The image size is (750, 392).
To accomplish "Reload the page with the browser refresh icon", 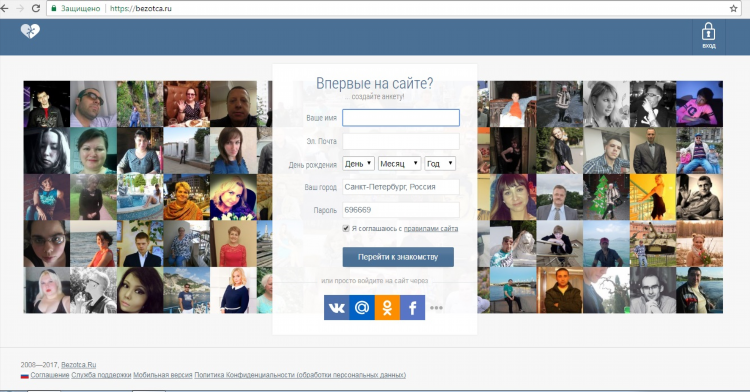I will (35, 8).
